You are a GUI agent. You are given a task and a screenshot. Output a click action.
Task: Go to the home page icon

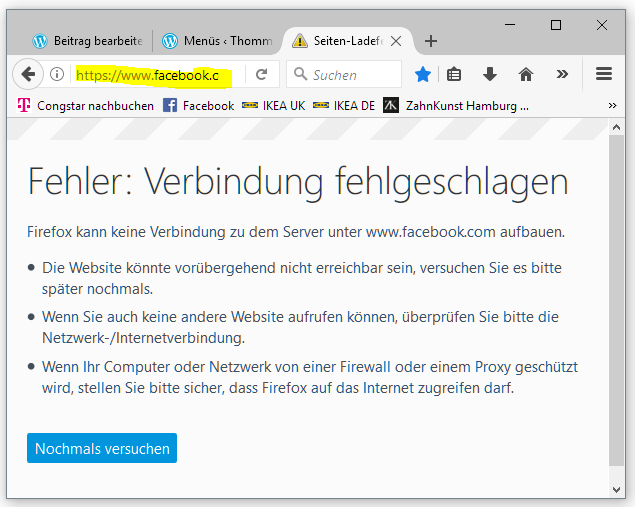526,75
